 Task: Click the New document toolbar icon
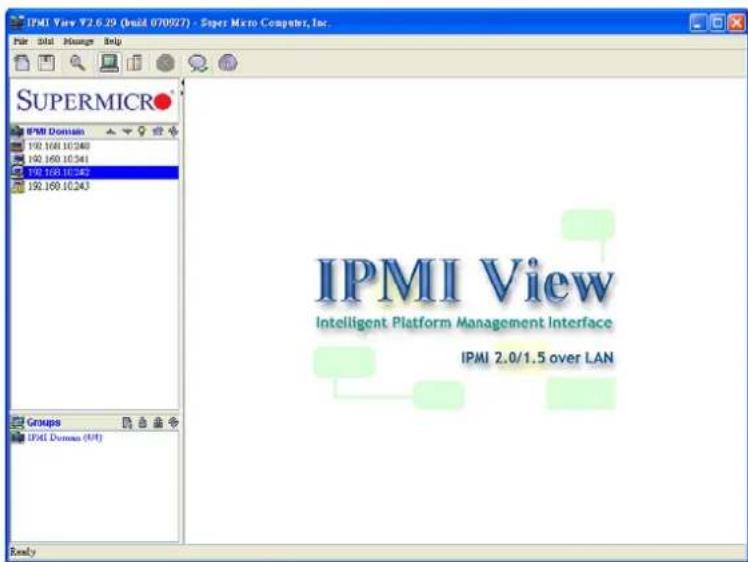point(22,63)
